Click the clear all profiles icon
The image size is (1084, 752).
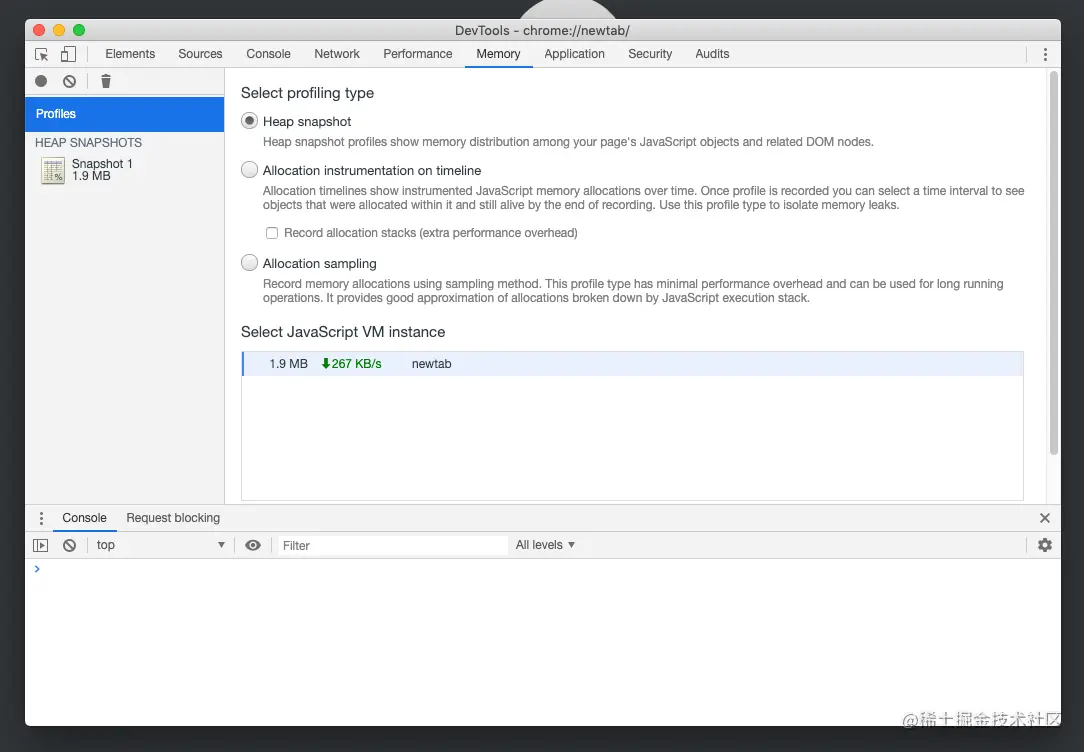[69, 81]
